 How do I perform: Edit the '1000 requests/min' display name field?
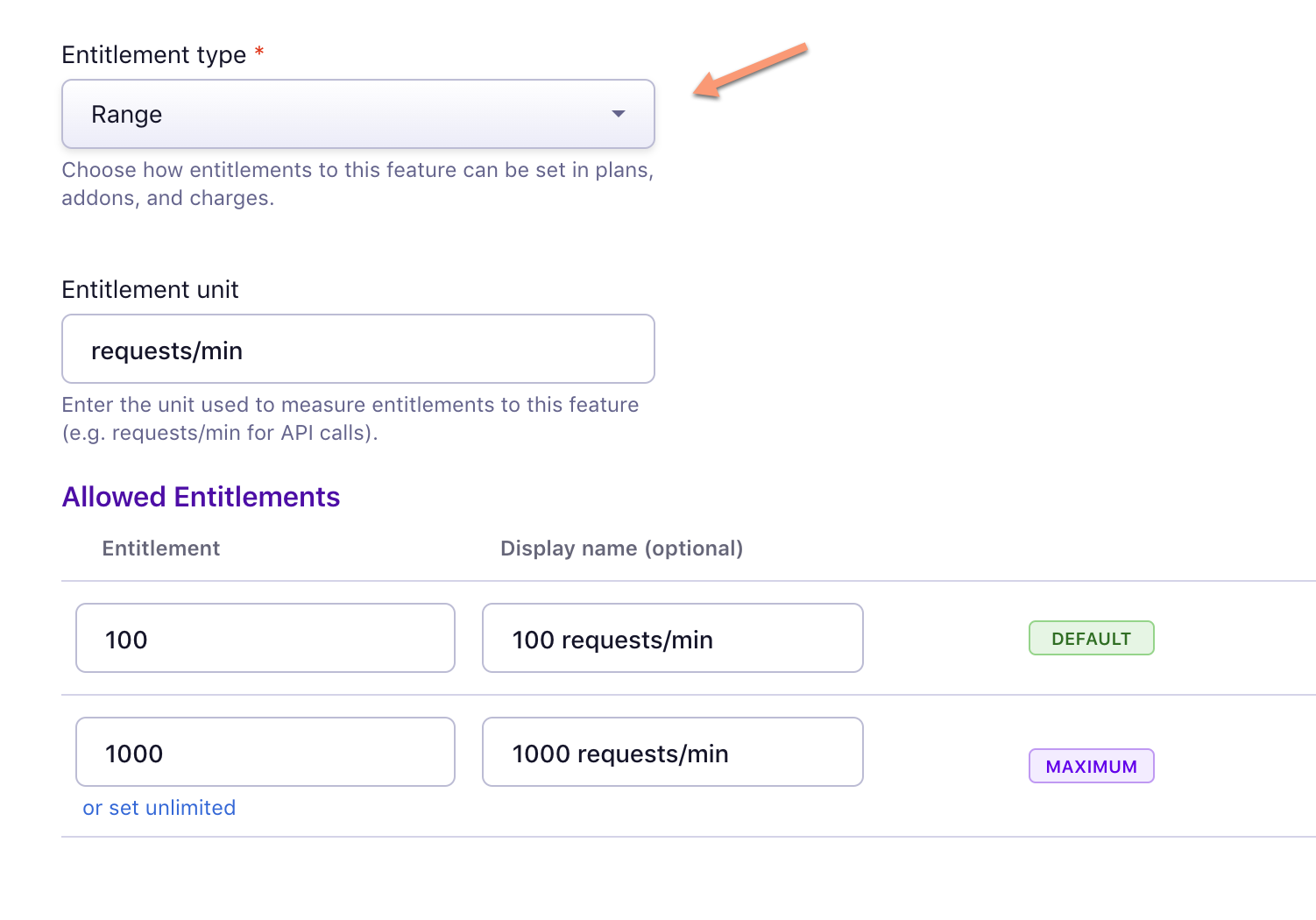pos(672,752)
